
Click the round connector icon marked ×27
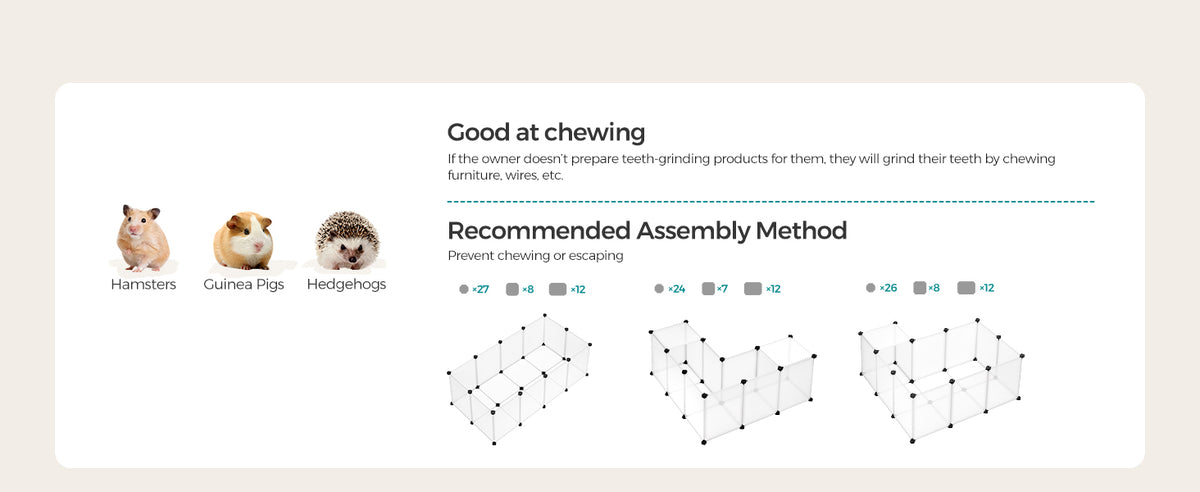464,289
